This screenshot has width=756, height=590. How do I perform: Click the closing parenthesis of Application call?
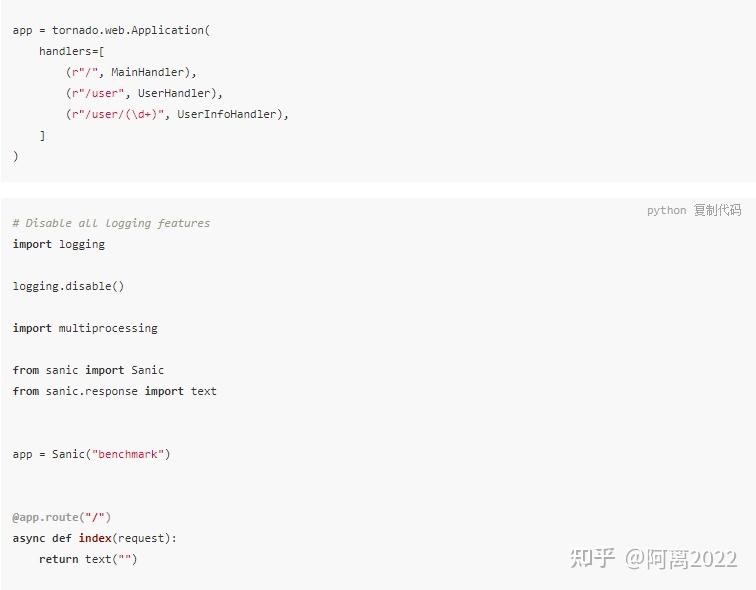15,156
